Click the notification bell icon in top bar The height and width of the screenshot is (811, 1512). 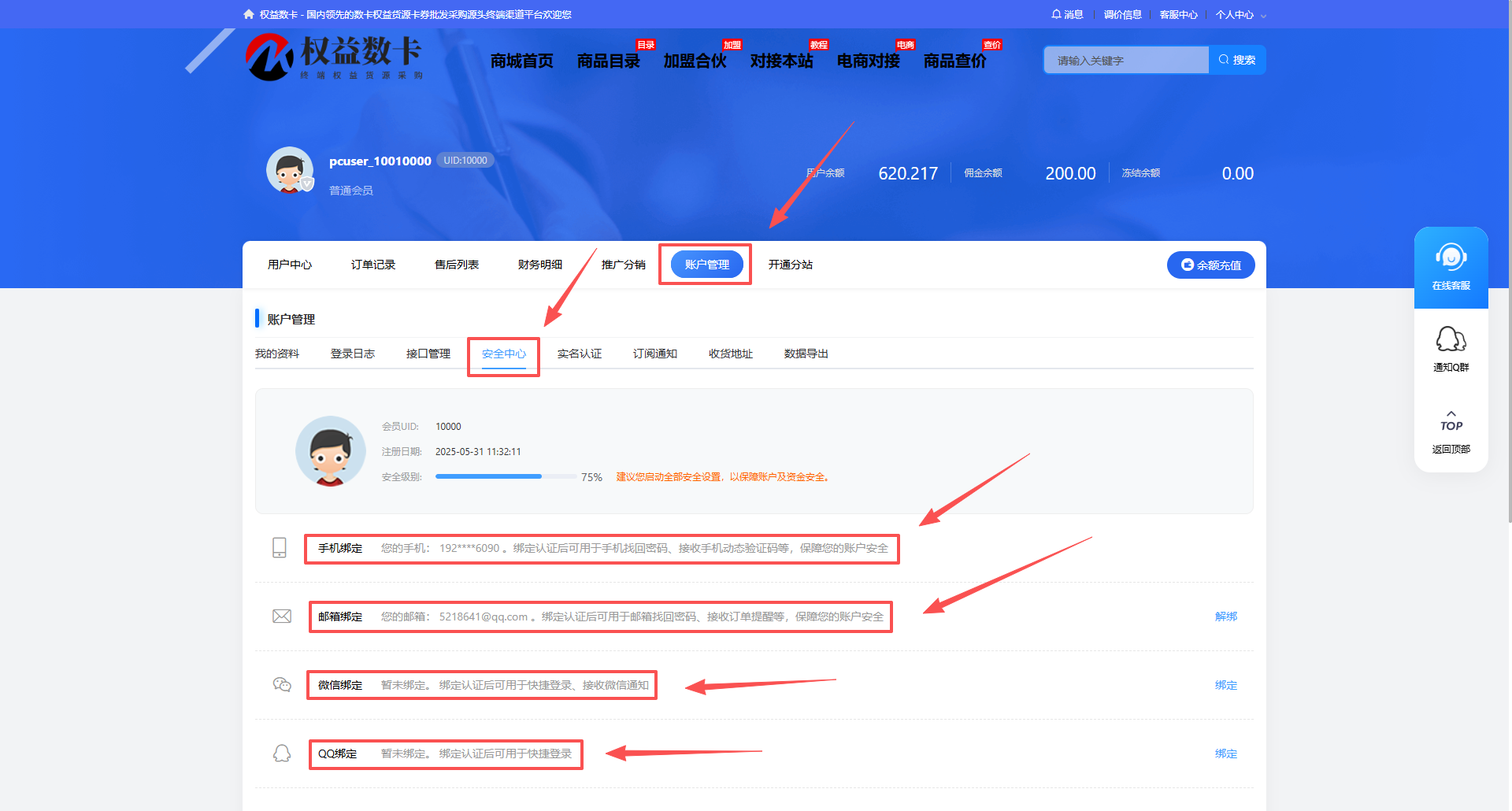1056,14
